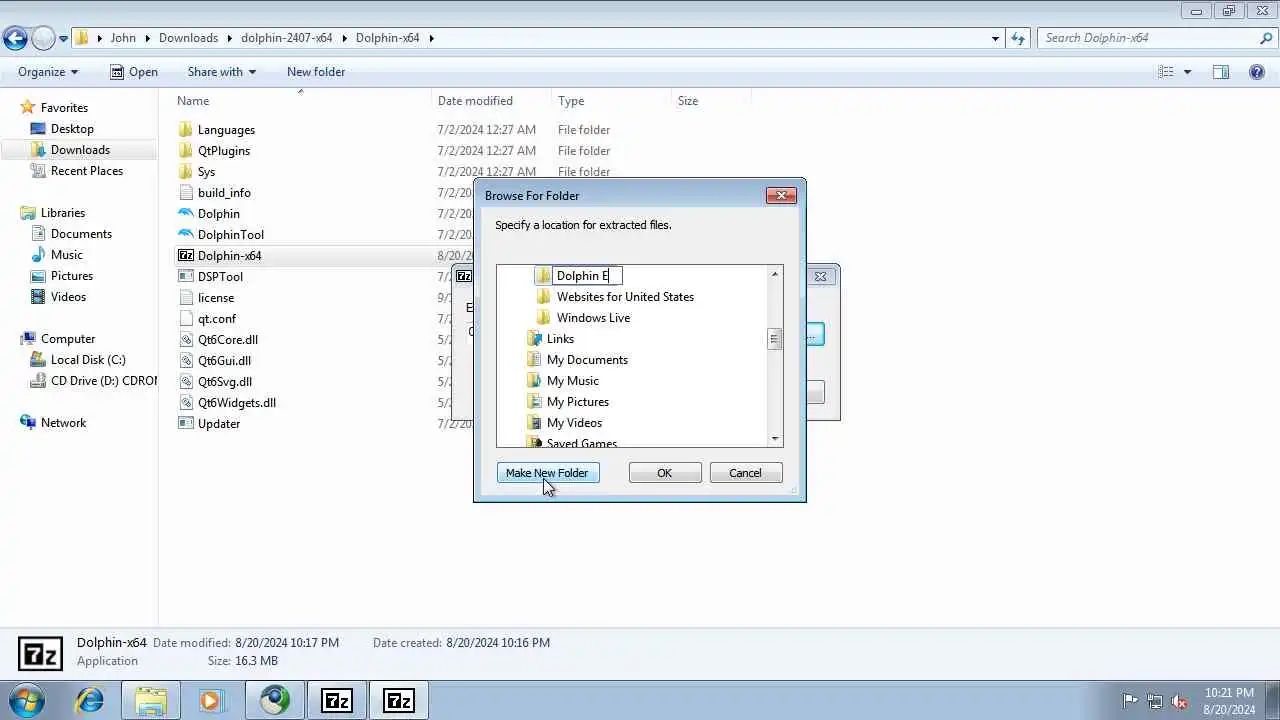Open Recent Places in Favorites

(x=87, y=171)
